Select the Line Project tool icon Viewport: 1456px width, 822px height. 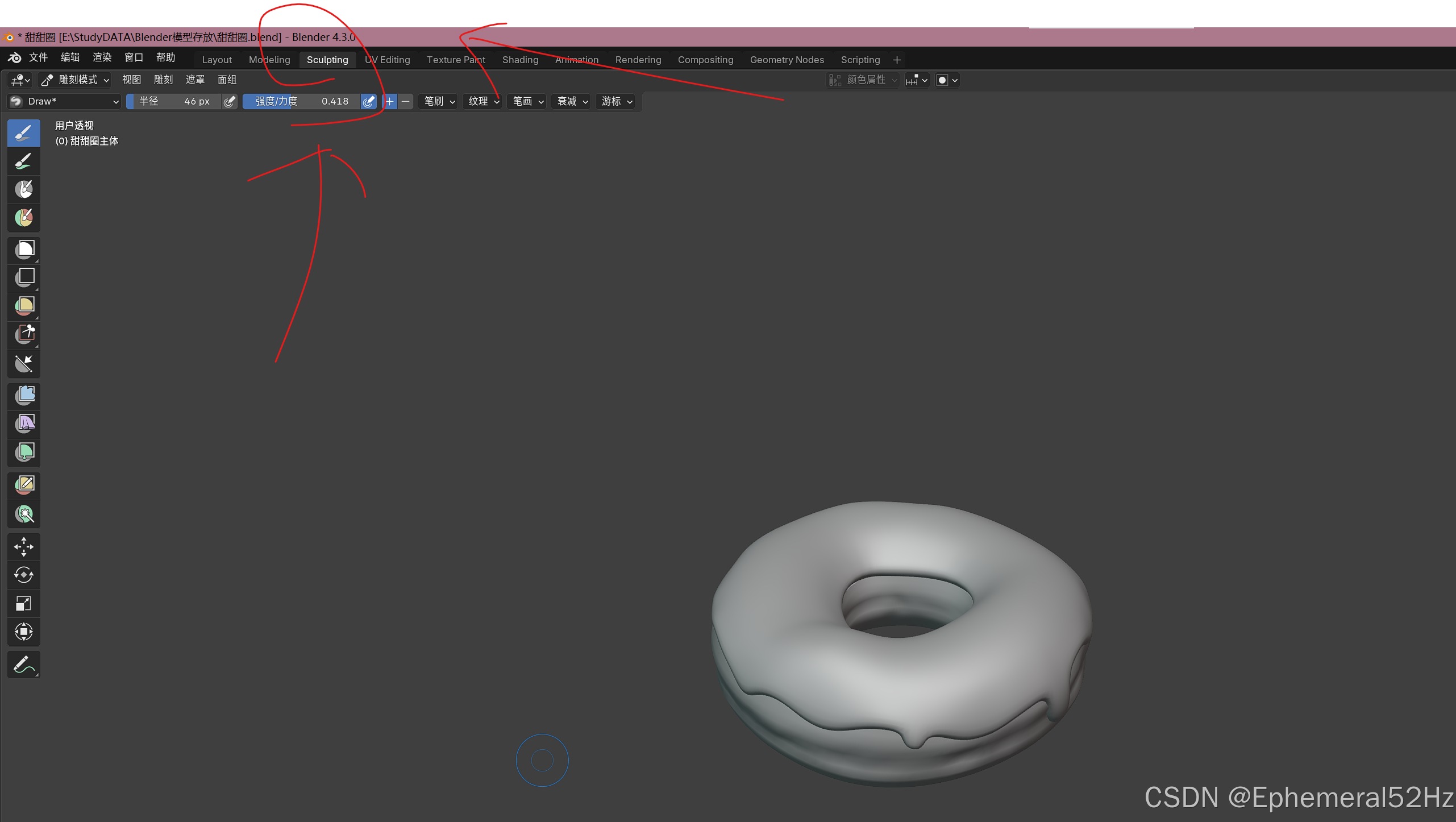23,363
